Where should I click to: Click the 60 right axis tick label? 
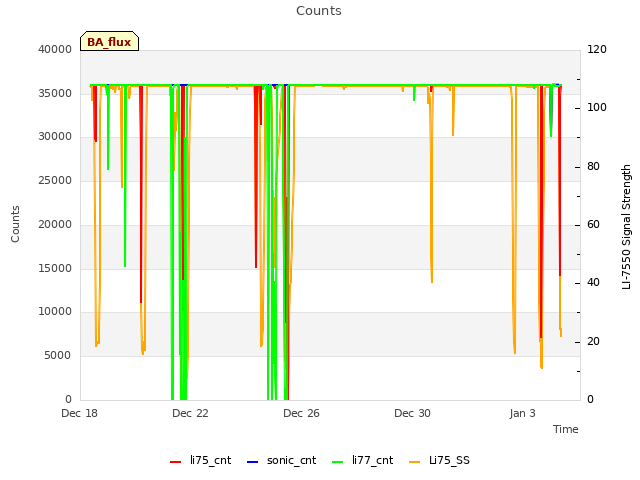(593, 224)
